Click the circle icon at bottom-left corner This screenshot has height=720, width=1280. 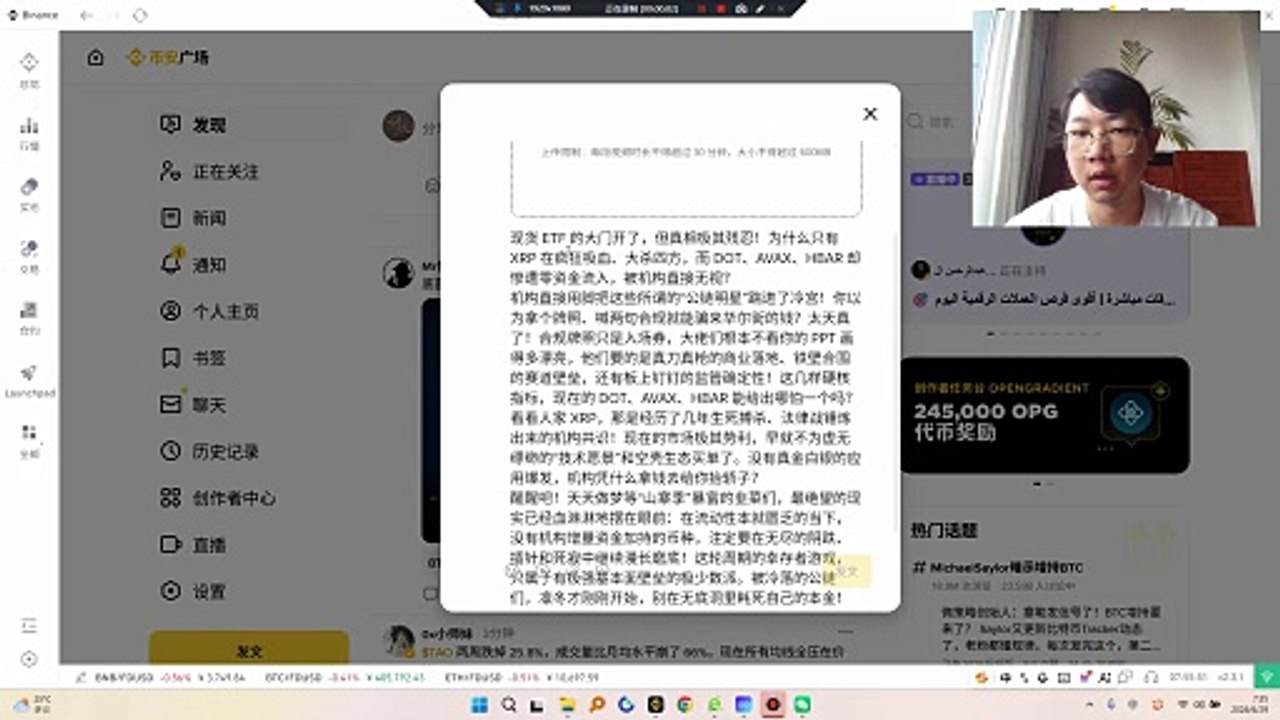(x=29, y=659)
